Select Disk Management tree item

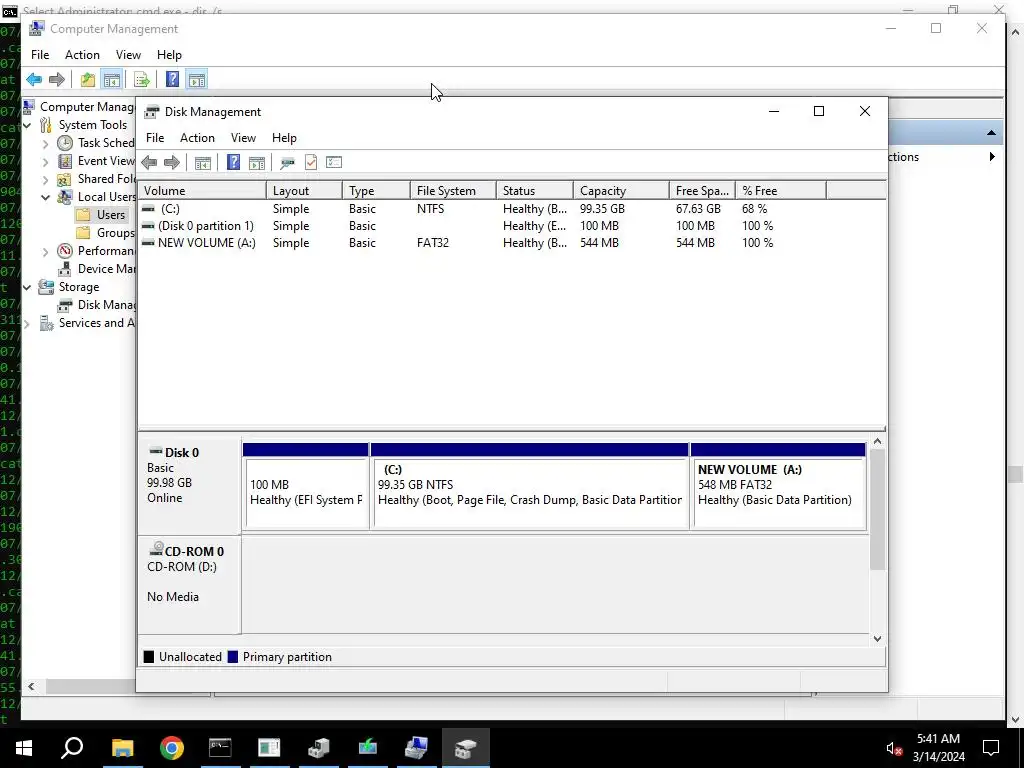[x=96, y=305]
